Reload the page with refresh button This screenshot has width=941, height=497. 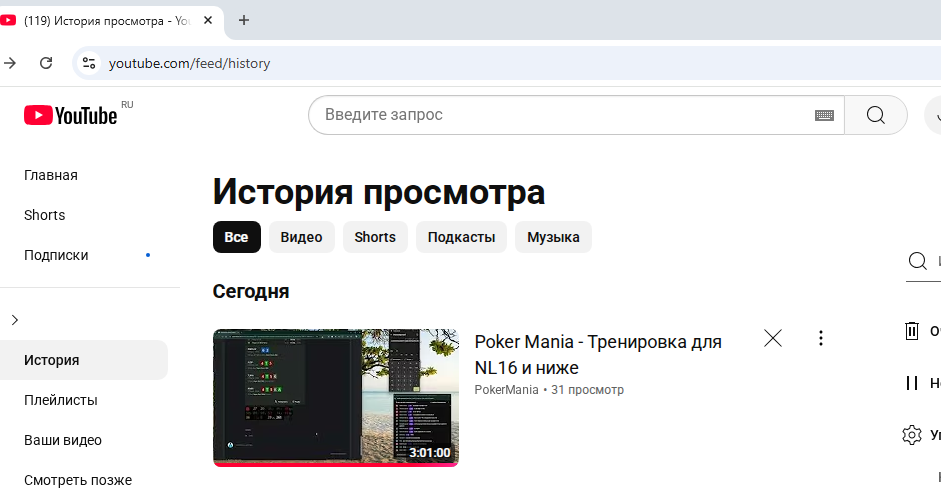(46, 63)
